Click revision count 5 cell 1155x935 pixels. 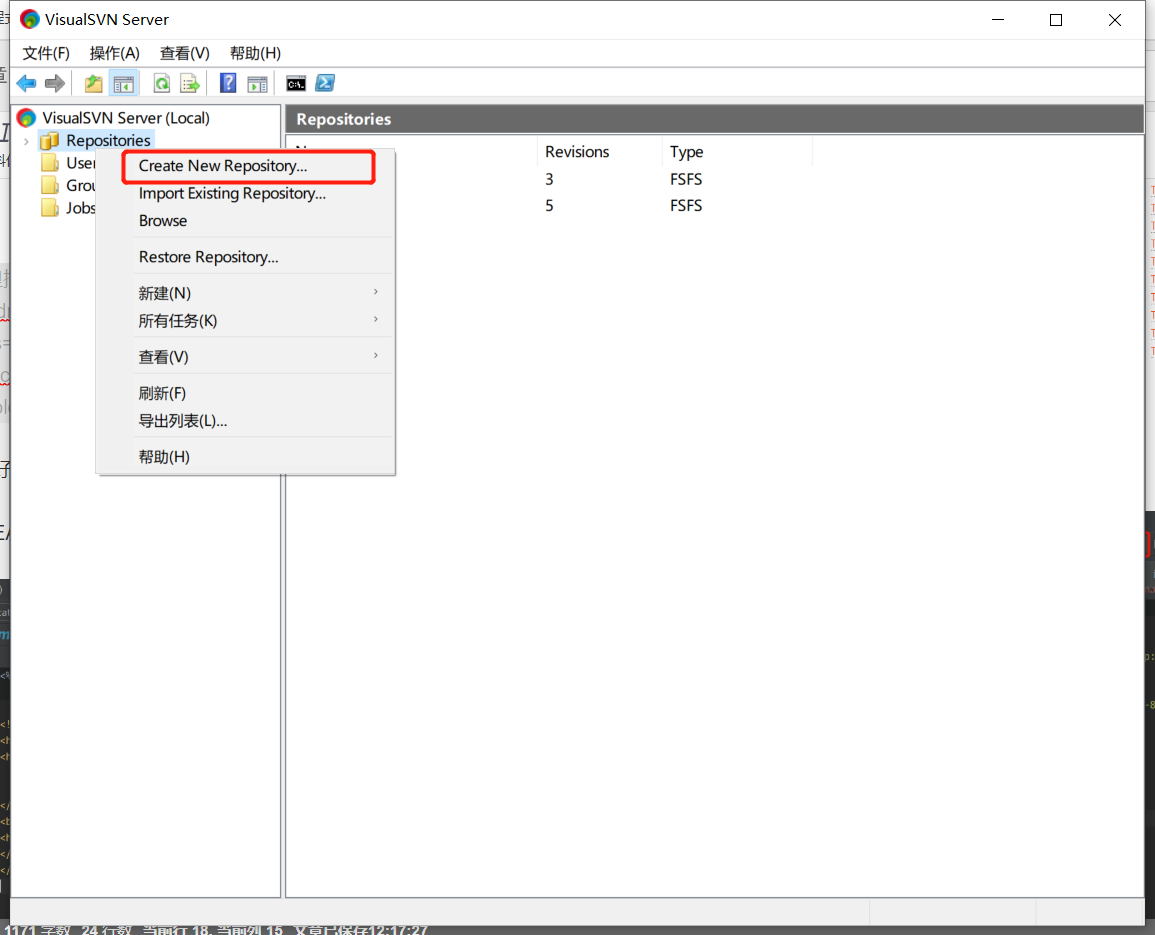550,206
